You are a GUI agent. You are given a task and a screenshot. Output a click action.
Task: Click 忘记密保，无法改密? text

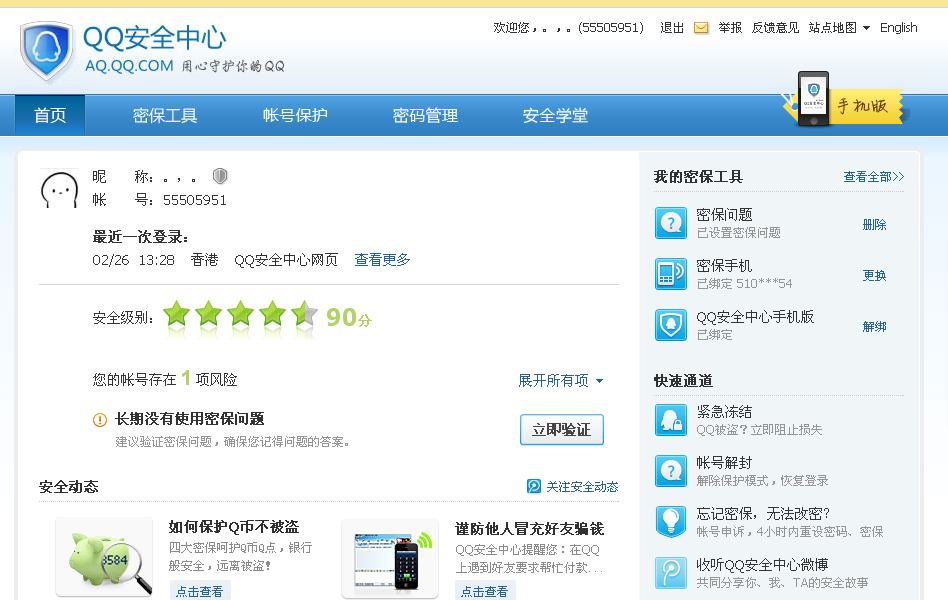[x=763, y=514]
